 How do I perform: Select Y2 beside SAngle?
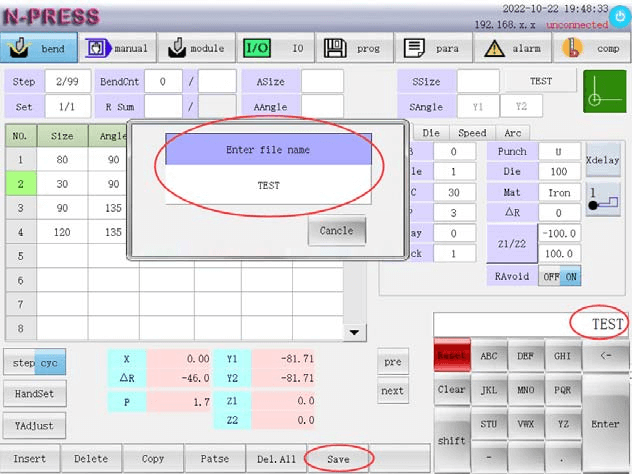(521, 107)
